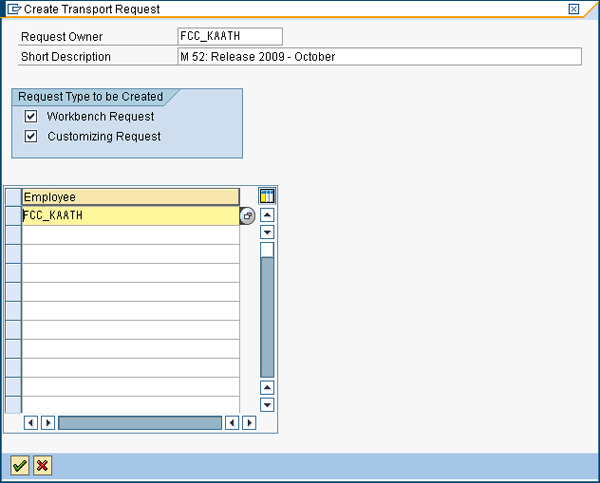This screenshot has height=483, width=600.
Task: Cancel the dialog with the red X icon
Action: click(42, 465)
